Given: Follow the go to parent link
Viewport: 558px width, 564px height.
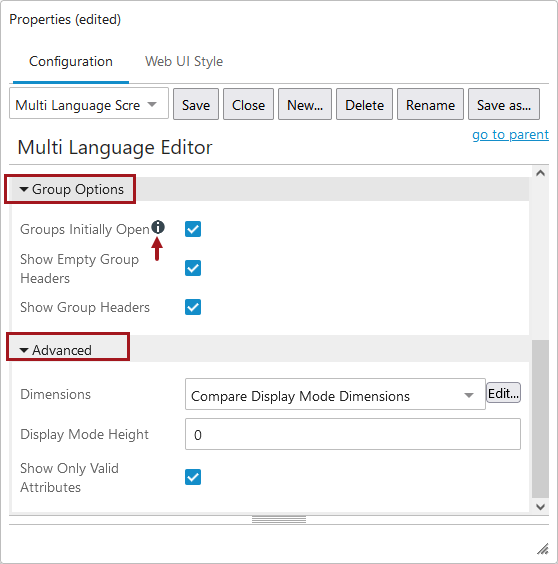Looking at the screenshot, I should click(x=511, y=135).
